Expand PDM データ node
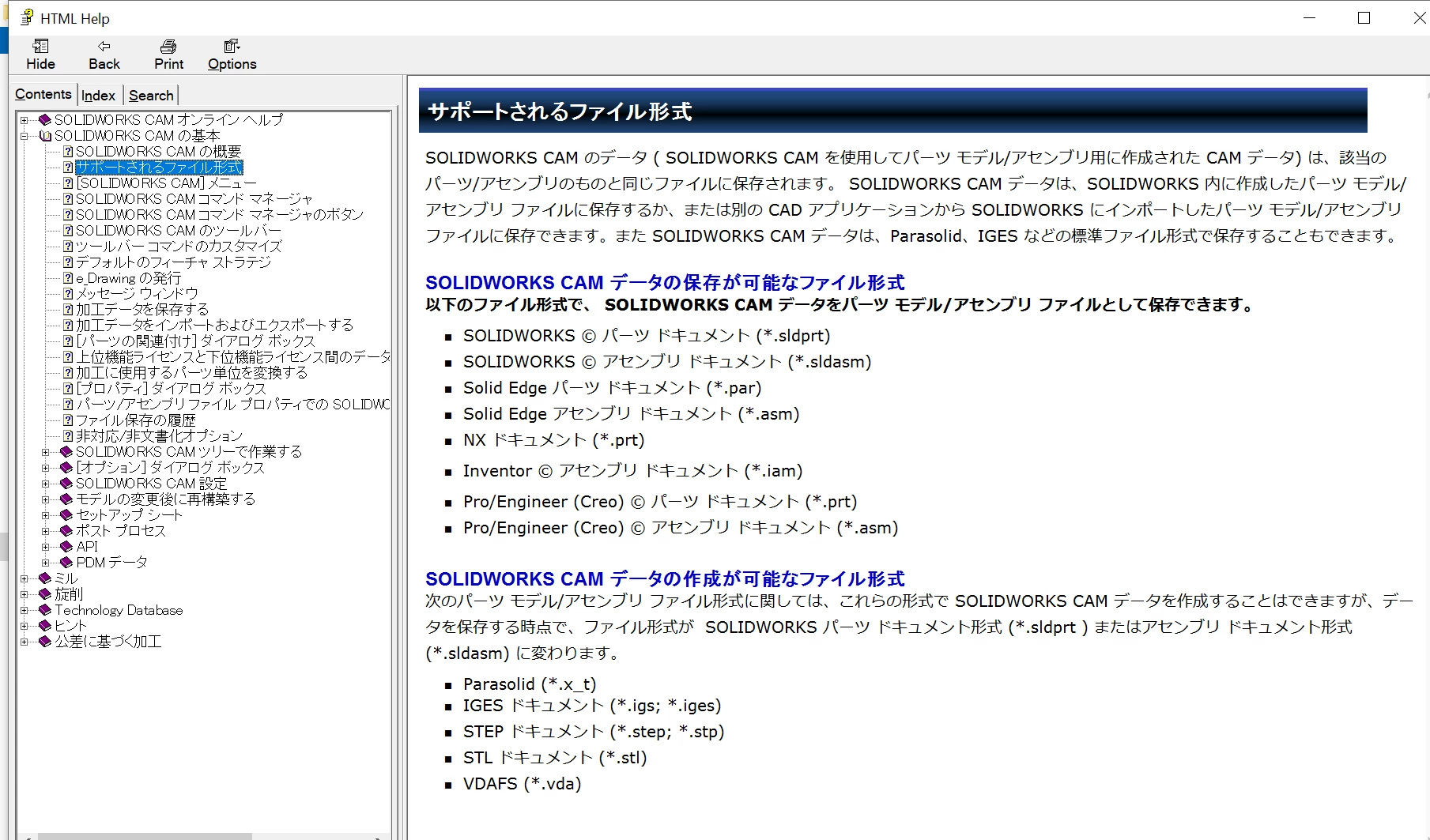 click(46, 563)
